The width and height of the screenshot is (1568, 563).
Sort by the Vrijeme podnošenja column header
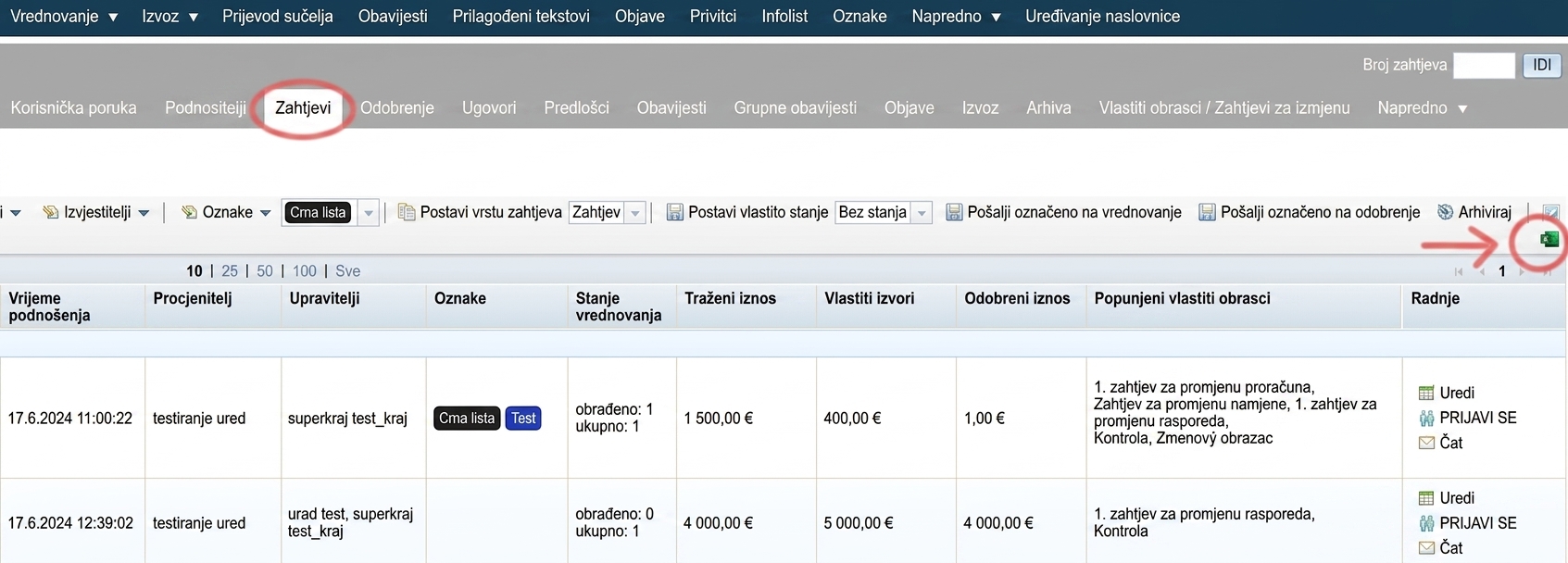[x=50, y=307]
